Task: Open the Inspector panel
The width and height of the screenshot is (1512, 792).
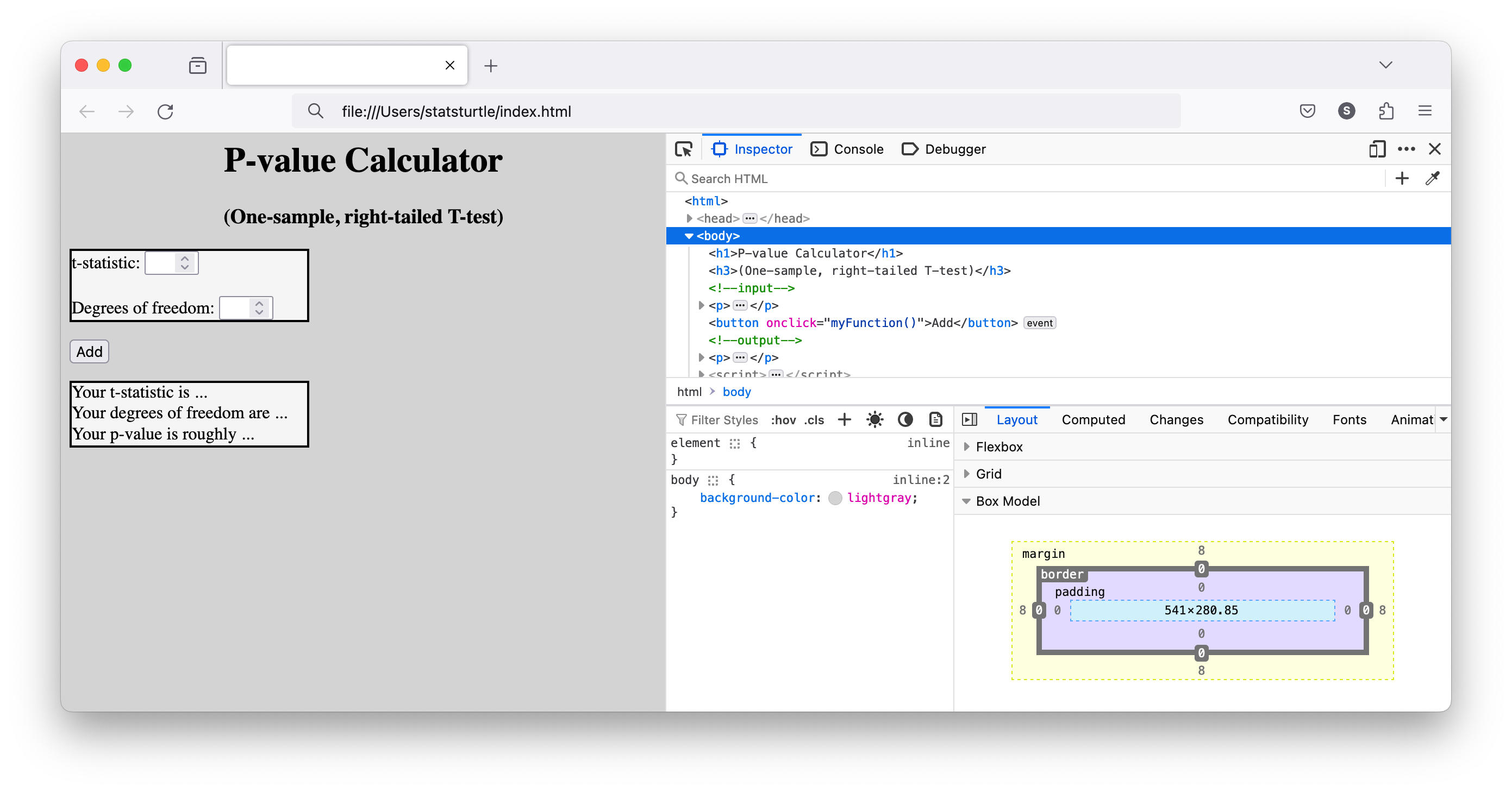Action: [752, 149]
